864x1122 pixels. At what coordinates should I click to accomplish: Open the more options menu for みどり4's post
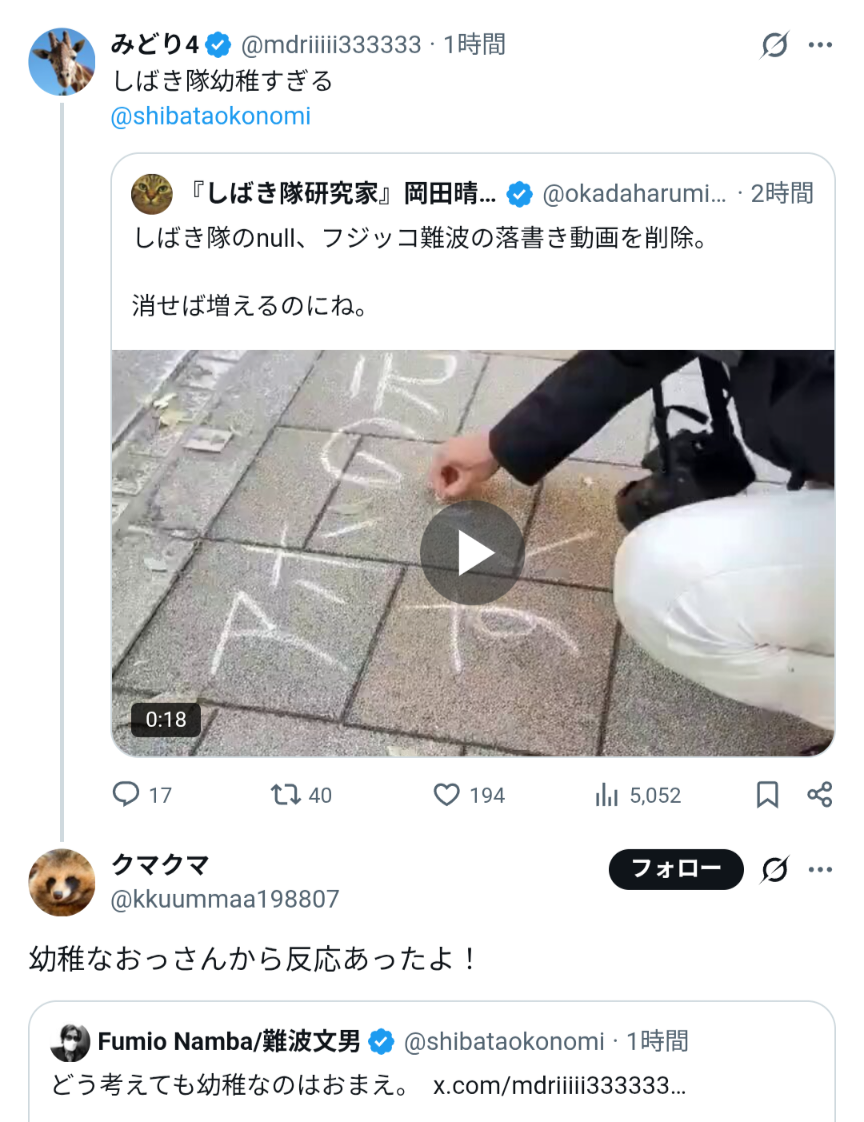820,45
